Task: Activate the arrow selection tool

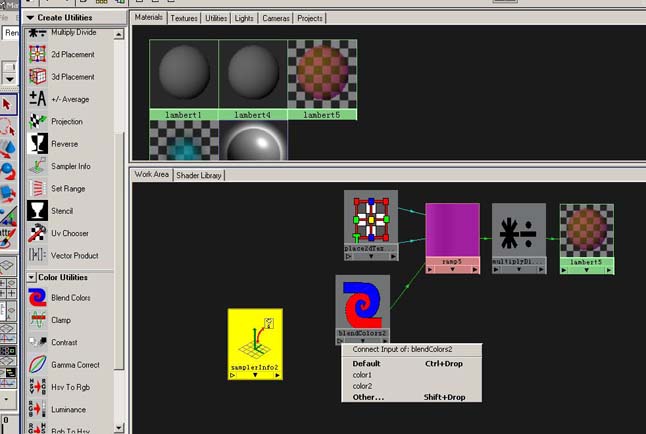Action: coord(8,104)
